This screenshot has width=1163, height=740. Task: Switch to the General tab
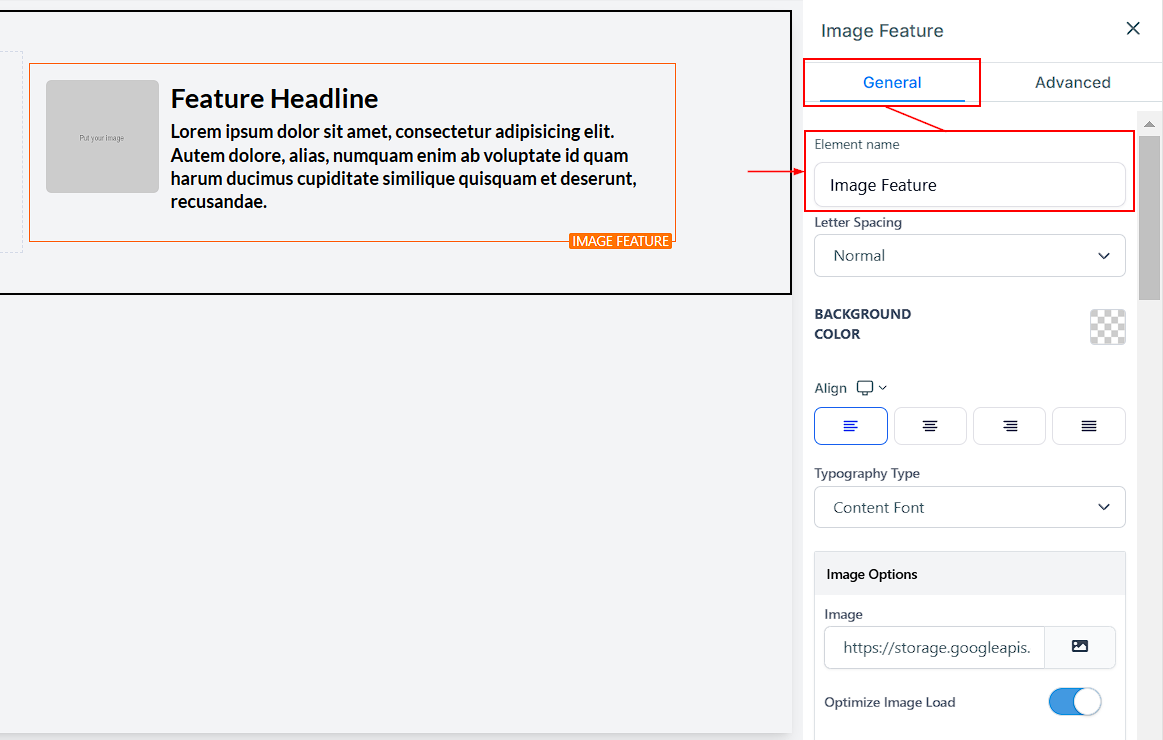click(x=892, y=82)
